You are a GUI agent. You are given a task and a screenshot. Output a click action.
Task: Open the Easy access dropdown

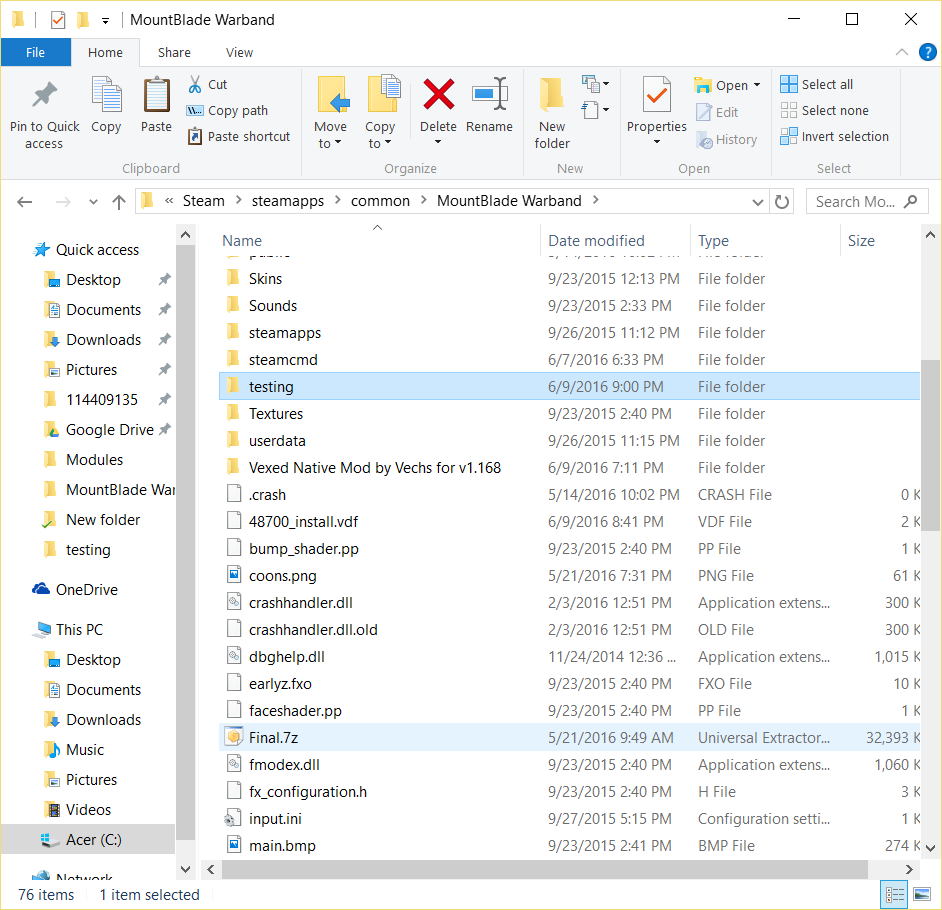click(594, 111)
